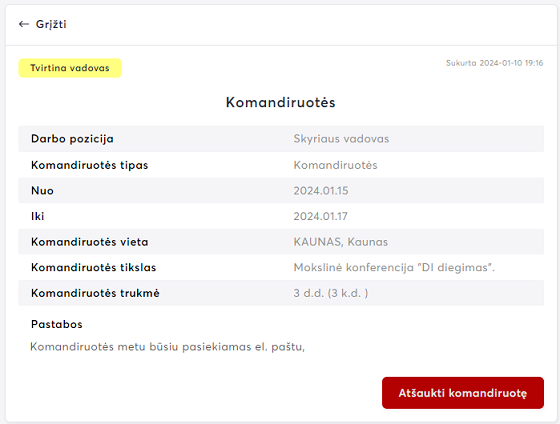Select the Mokslinė konferencija purpose text
This screenshot has width=560, height=424.
coord(394,268)
